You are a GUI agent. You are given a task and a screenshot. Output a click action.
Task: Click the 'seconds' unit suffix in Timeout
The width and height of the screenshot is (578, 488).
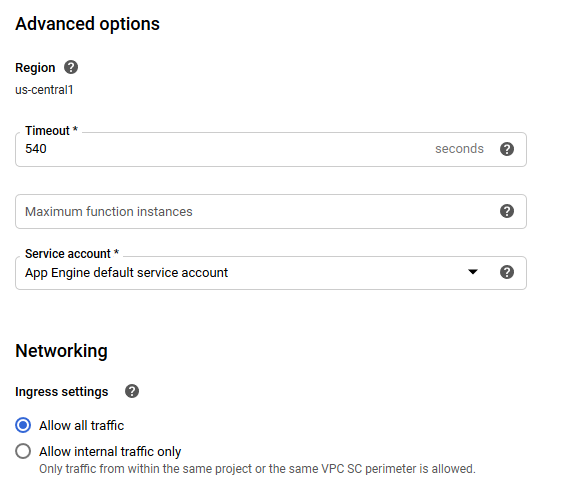[459, 149]
